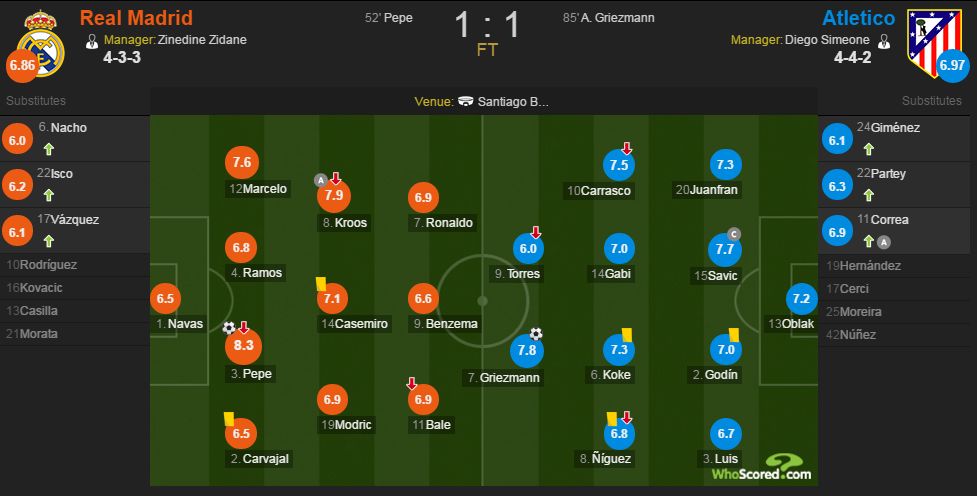Click the Real Madrid club crest
This screenshot has height=496, width=977.
click(41, 44)
